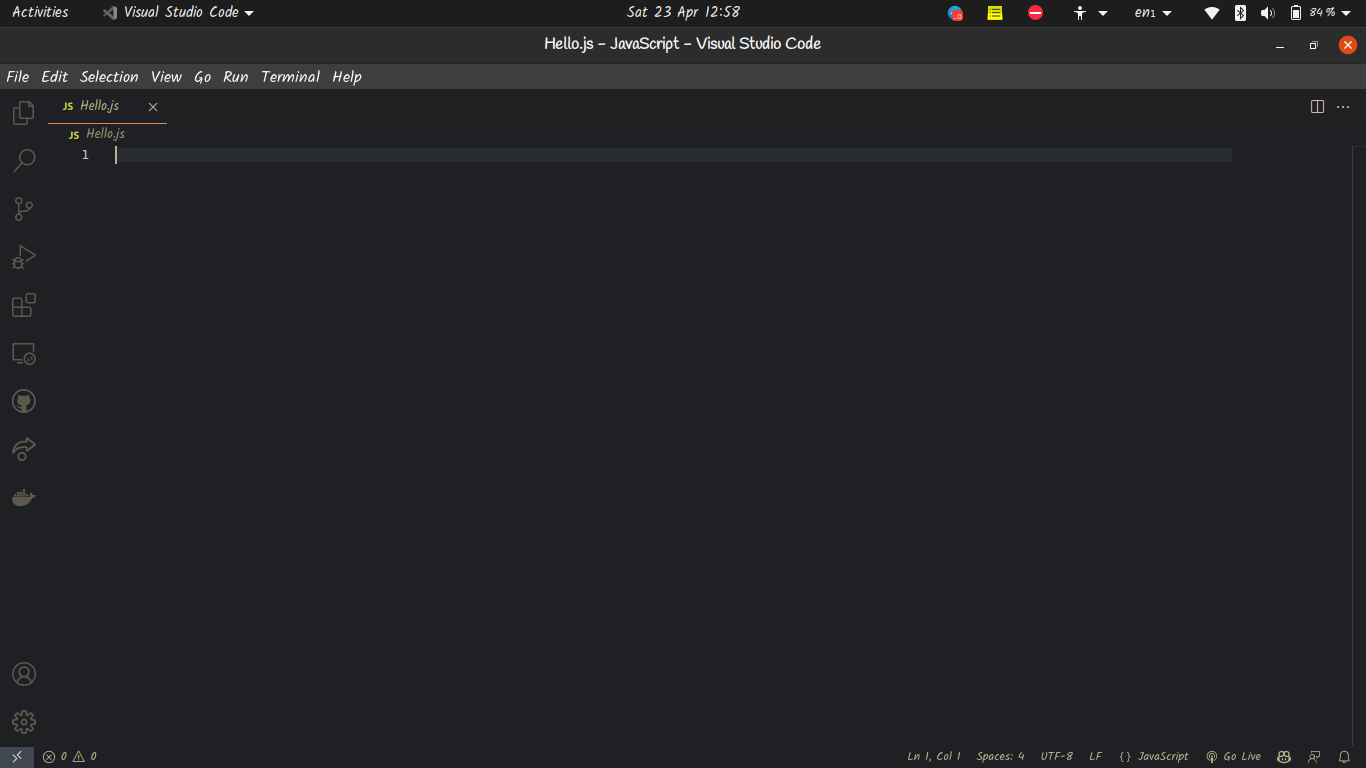Open the Run and Debug view
The image size is (1366, 768).
[x=23, y=257]
